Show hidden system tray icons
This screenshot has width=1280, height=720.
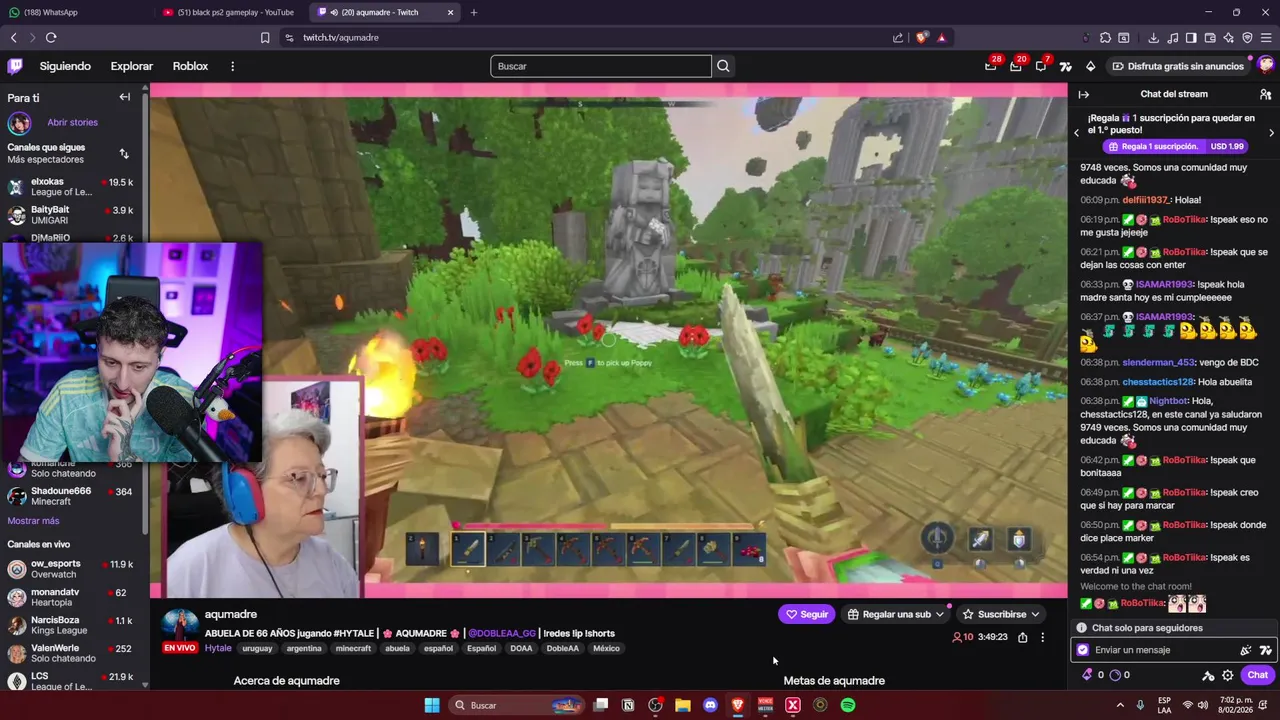[1120, 705]
